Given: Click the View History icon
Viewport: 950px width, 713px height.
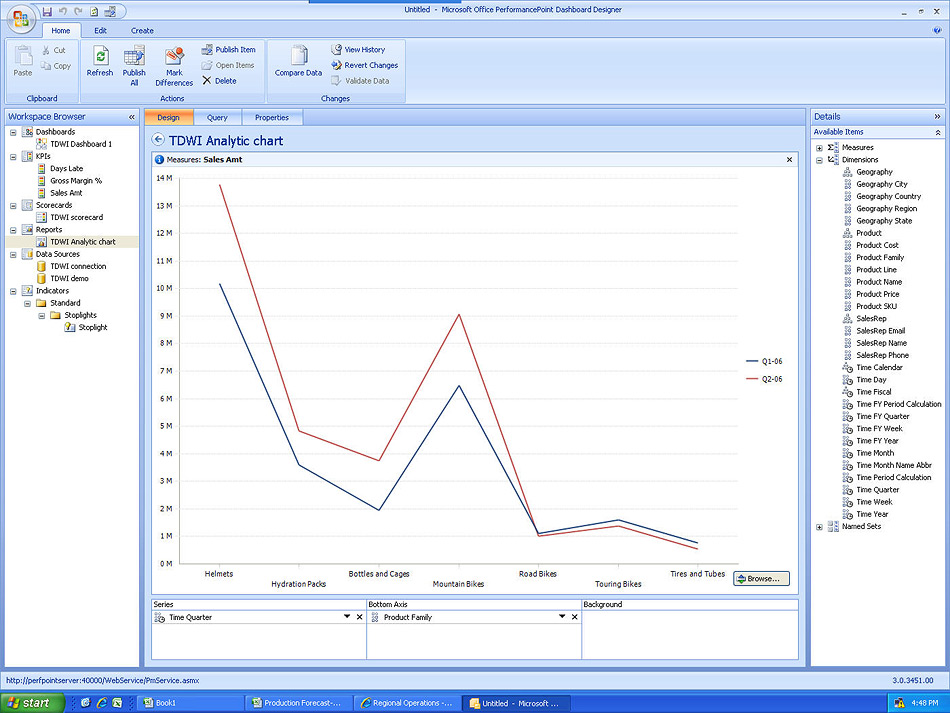Looking at the screenshot, I should click(336, 49).
